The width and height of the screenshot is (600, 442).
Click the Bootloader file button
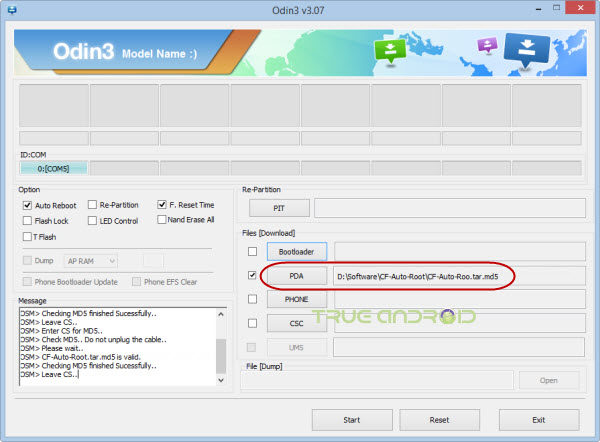pyautogui.click(x=297, y=251)
